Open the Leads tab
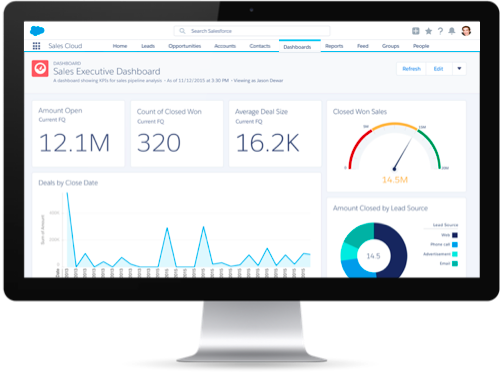 coord(148,46)
